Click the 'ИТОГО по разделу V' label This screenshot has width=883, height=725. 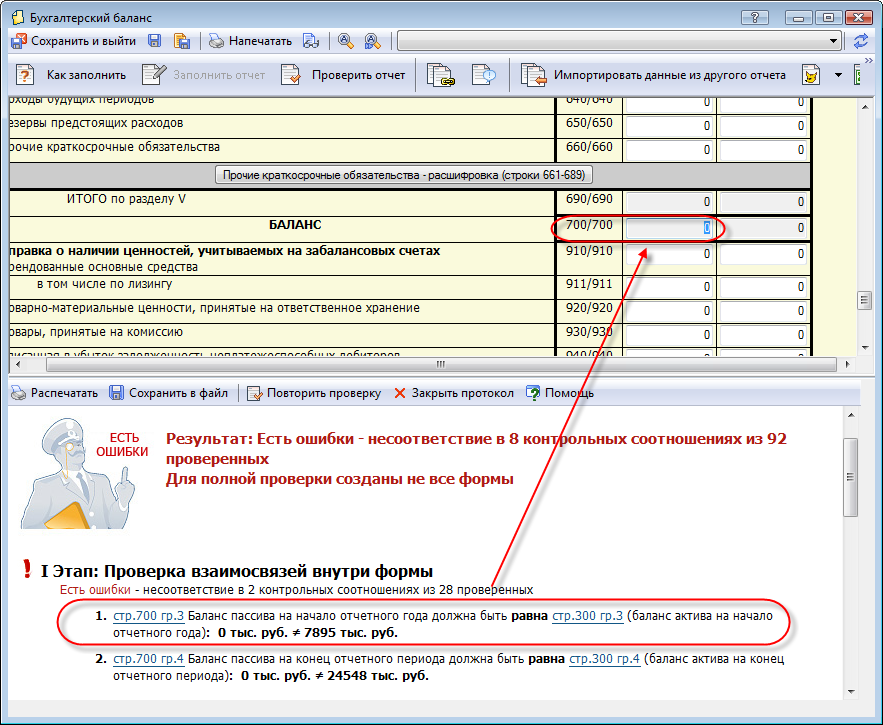[126, 199]
